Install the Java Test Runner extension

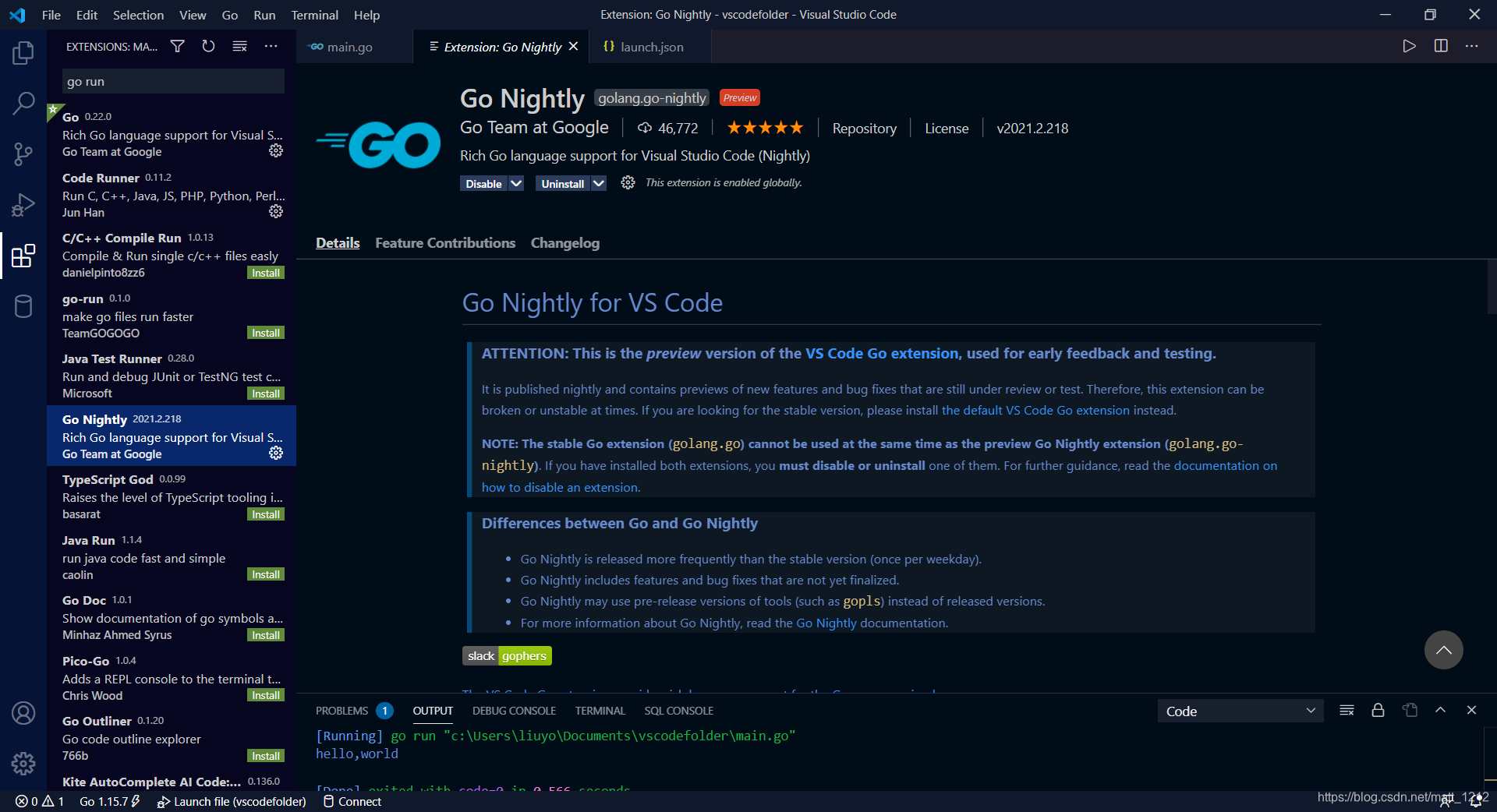point(266,394)
